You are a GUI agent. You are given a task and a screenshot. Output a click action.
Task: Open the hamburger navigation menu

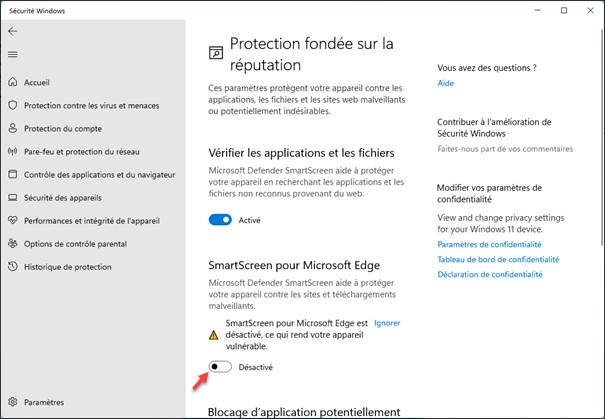[13, 54]
